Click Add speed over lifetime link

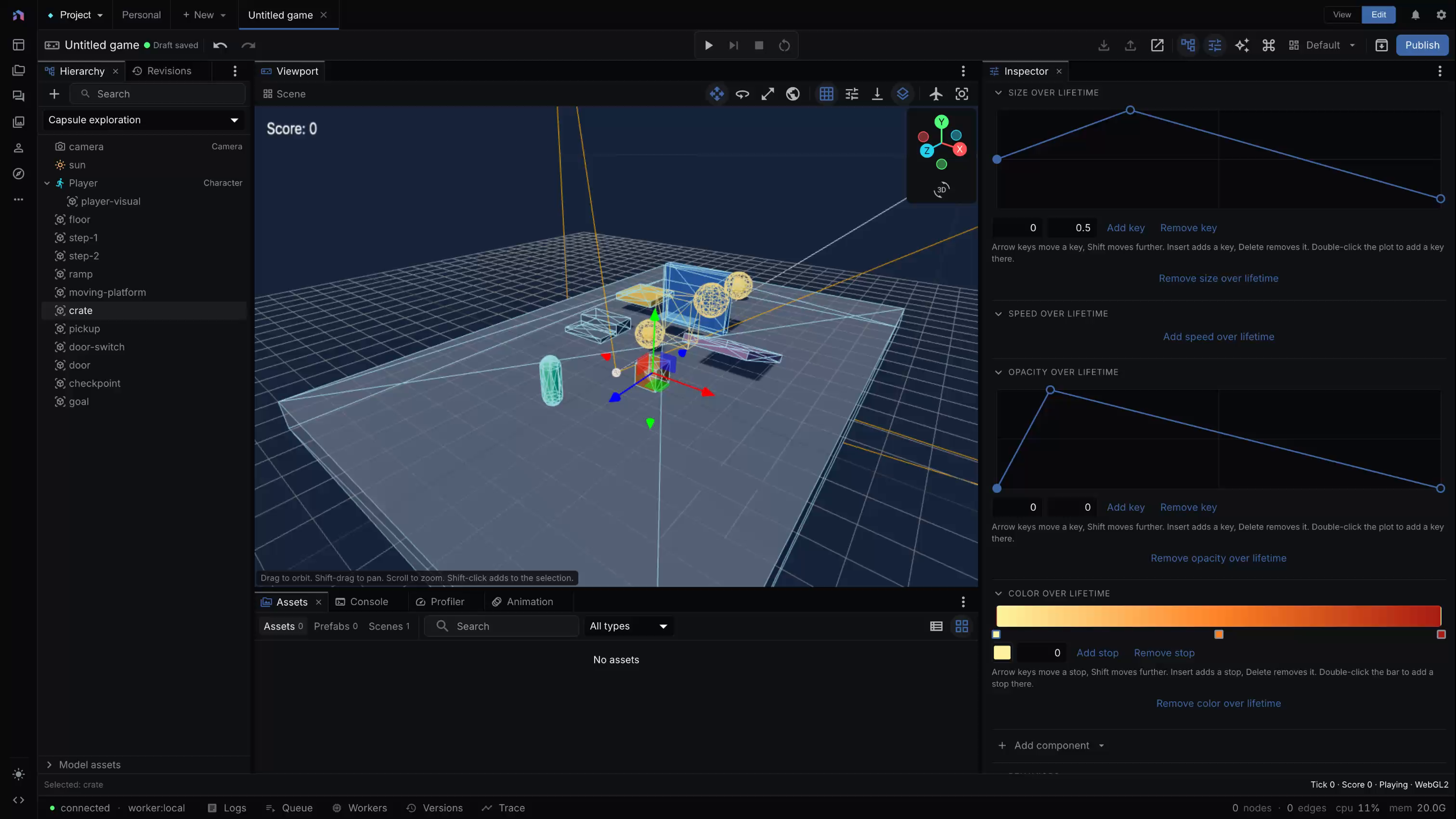(x=1219, y=337)
